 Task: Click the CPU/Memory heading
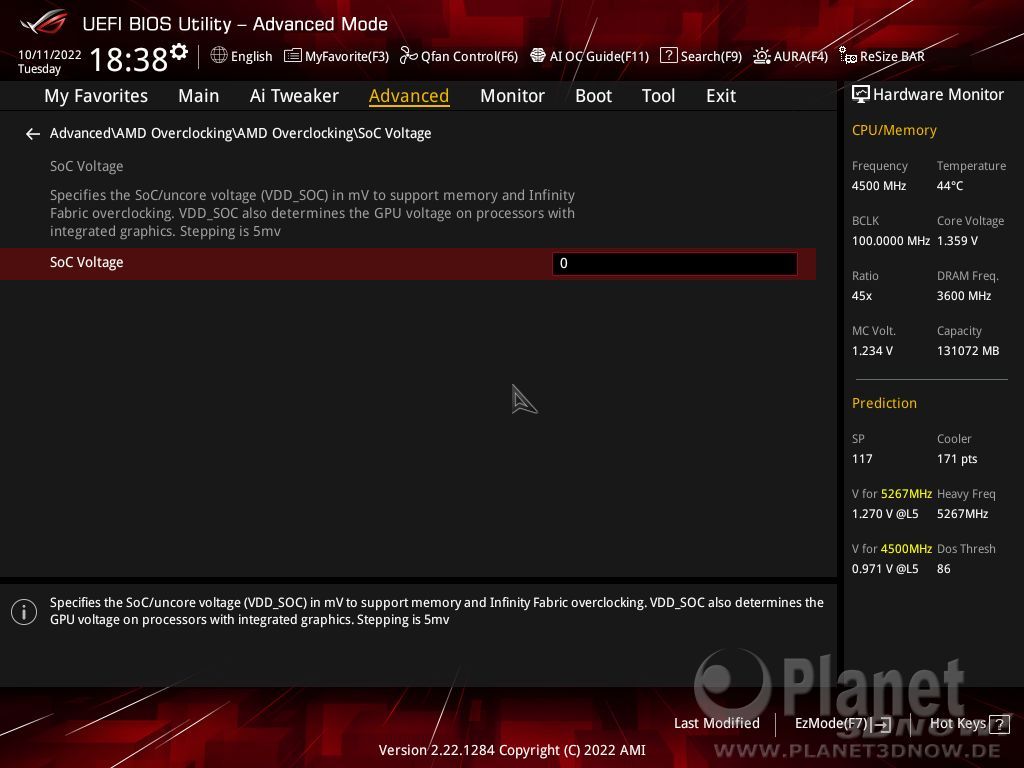(894, 131)
